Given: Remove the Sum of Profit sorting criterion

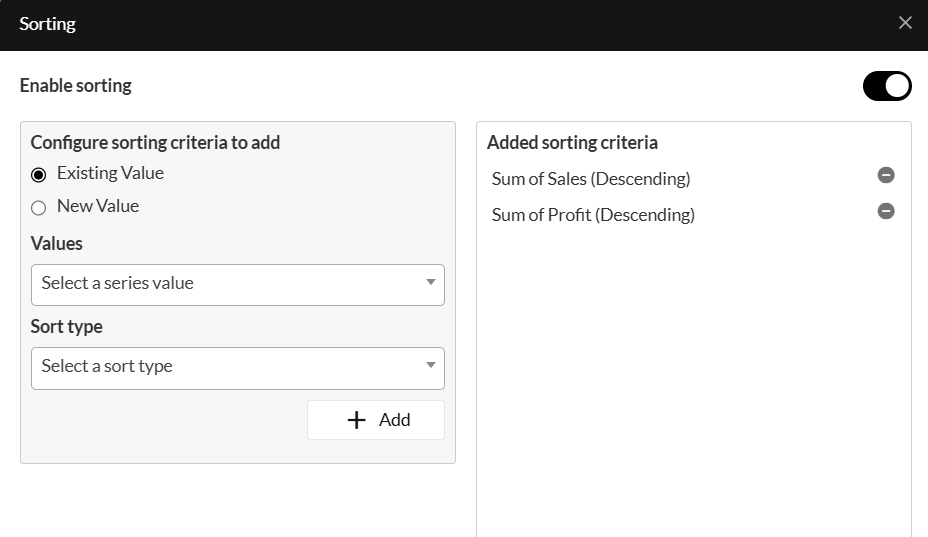Looking at the screenshot, I should click(x=886, y=211).
